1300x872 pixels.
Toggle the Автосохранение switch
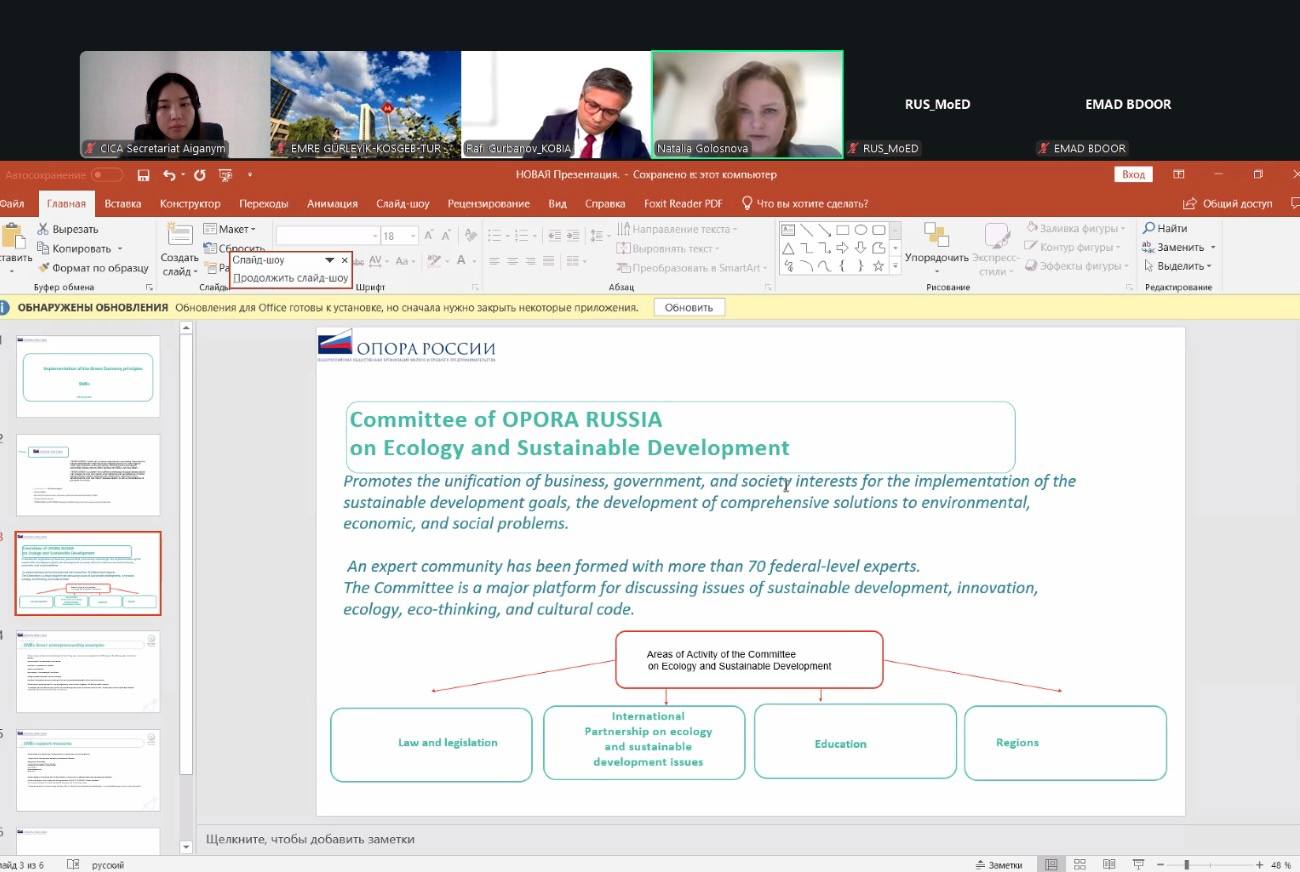106,175
